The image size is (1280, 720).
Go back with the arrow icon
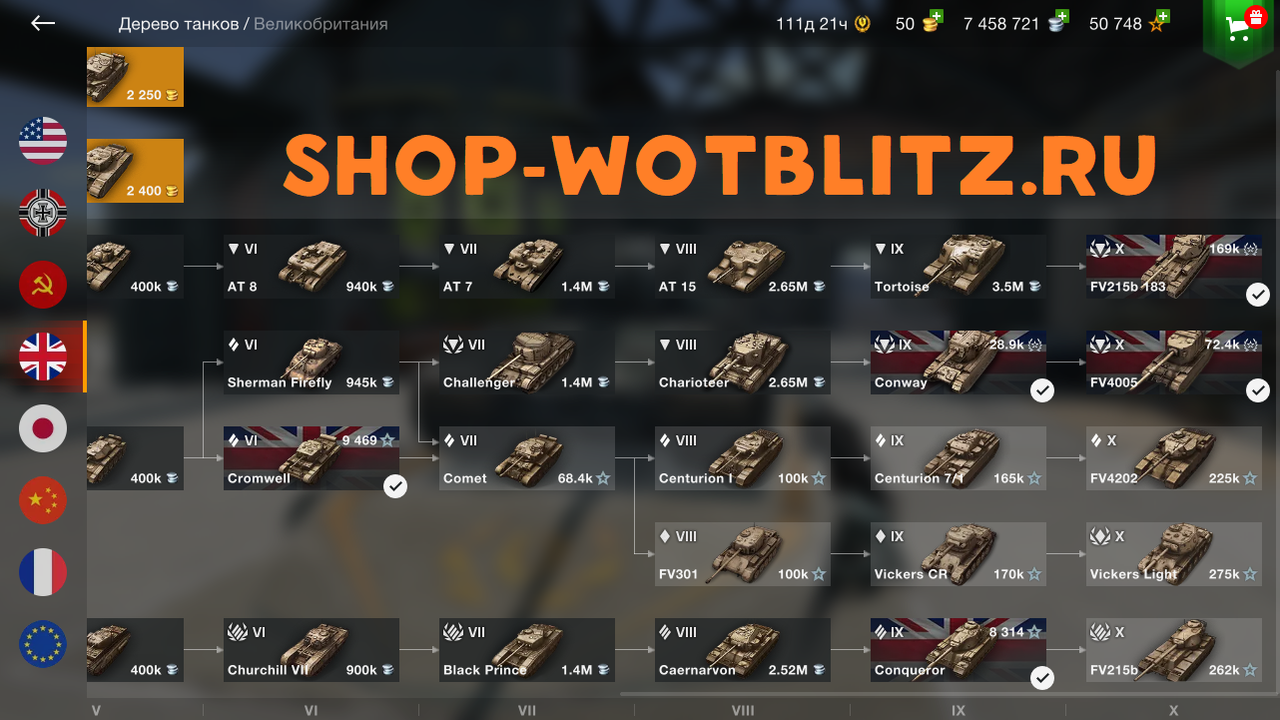coord(43,23)
